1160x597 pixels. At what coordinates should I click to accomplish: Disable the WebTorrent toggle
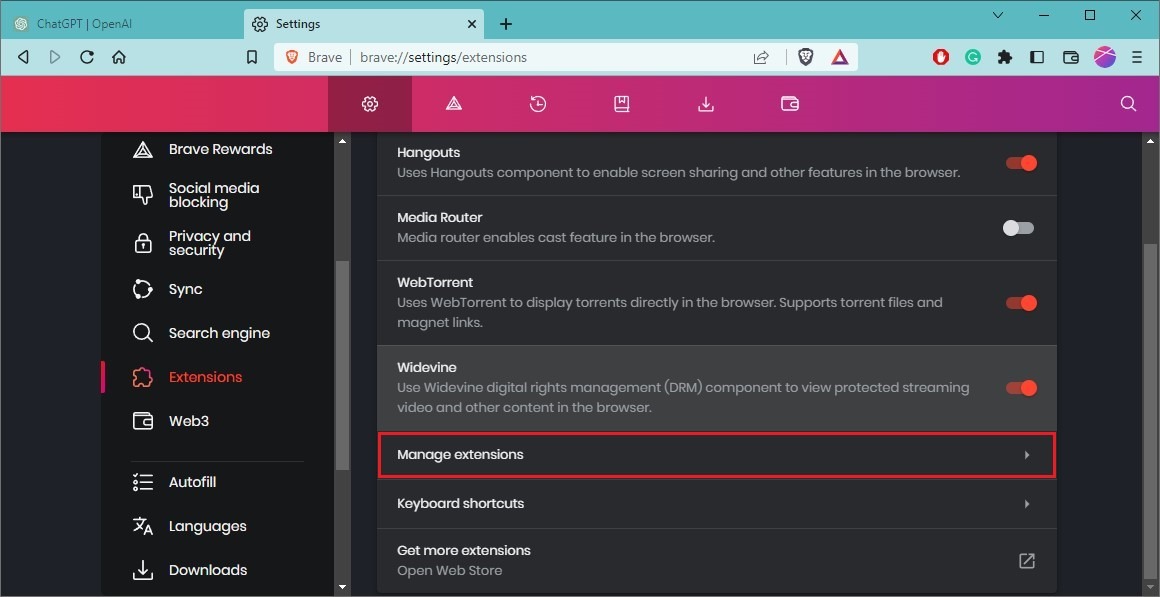click(1021, 302)
